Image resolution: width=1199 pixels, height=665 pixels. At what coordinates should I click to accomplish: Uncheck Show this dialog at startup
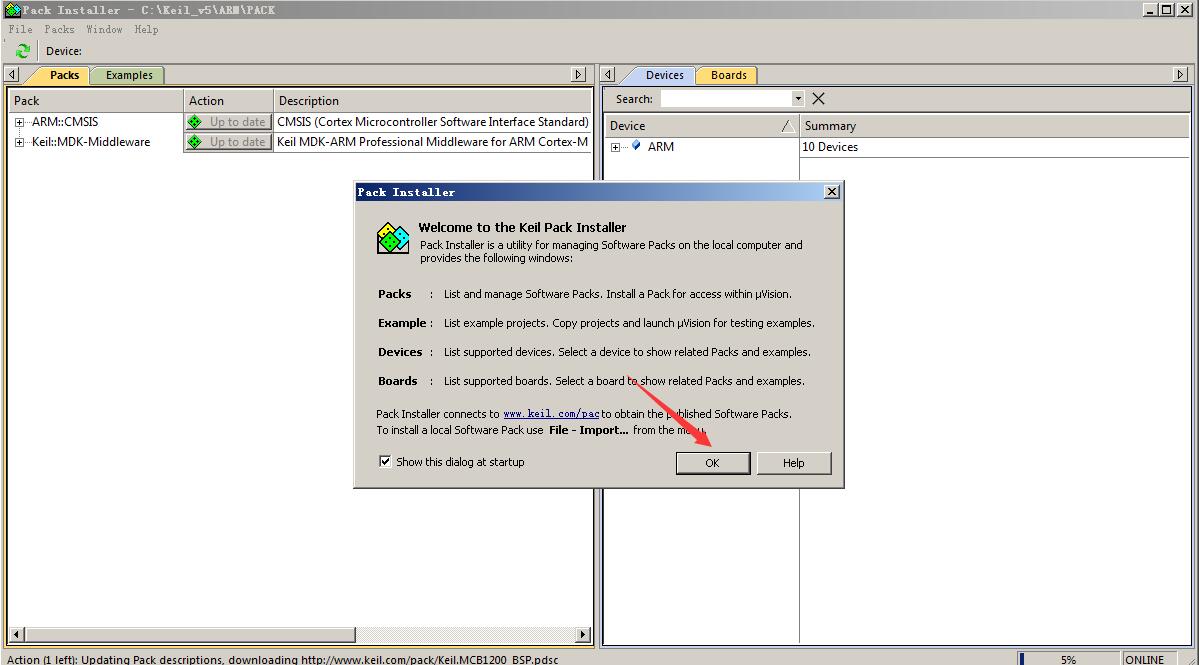coord(385,461)
